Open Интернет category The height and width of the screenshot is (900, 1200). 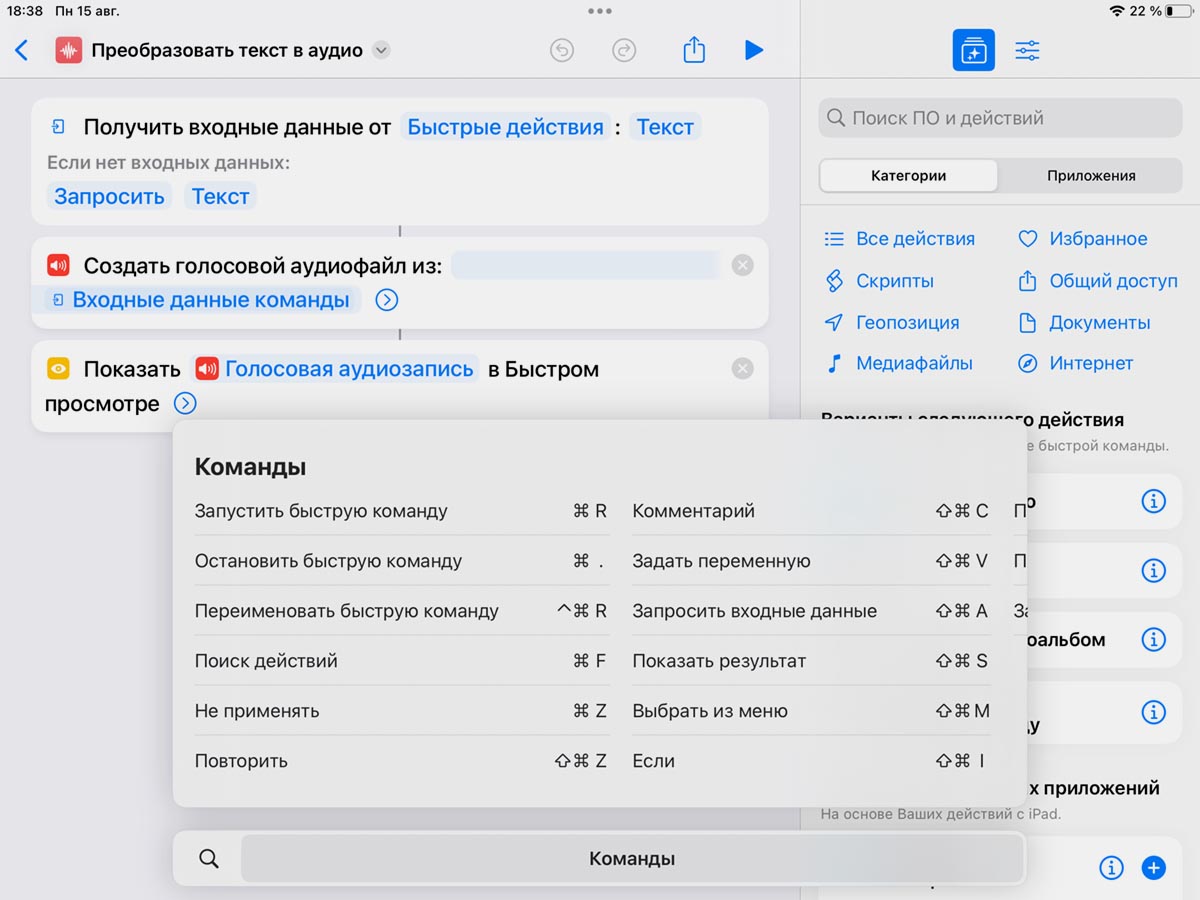(1075, 363)
